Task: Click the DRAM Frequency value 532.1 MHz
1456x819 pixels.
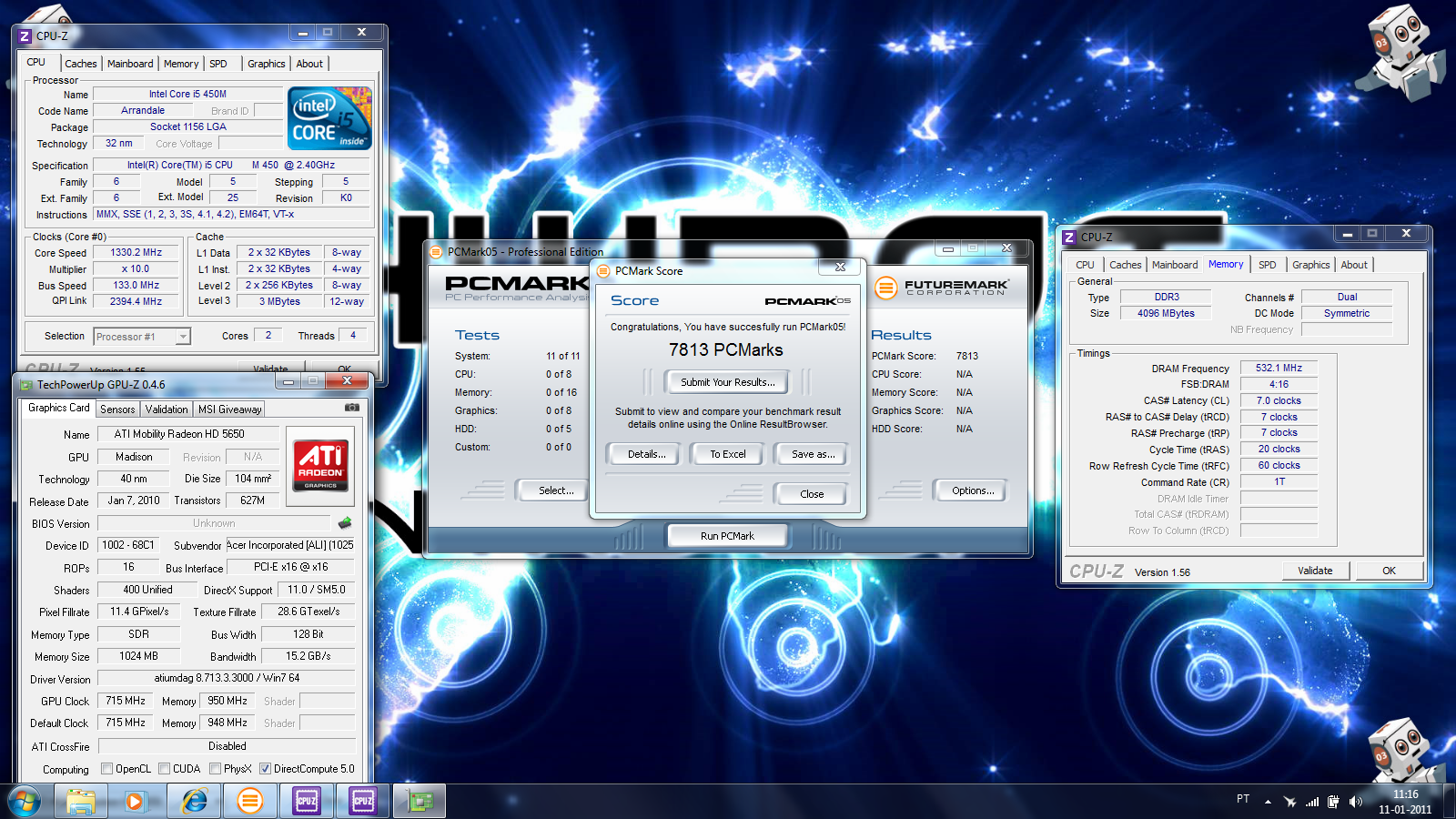Action: pyautogui.click(x=1279, y=368)
